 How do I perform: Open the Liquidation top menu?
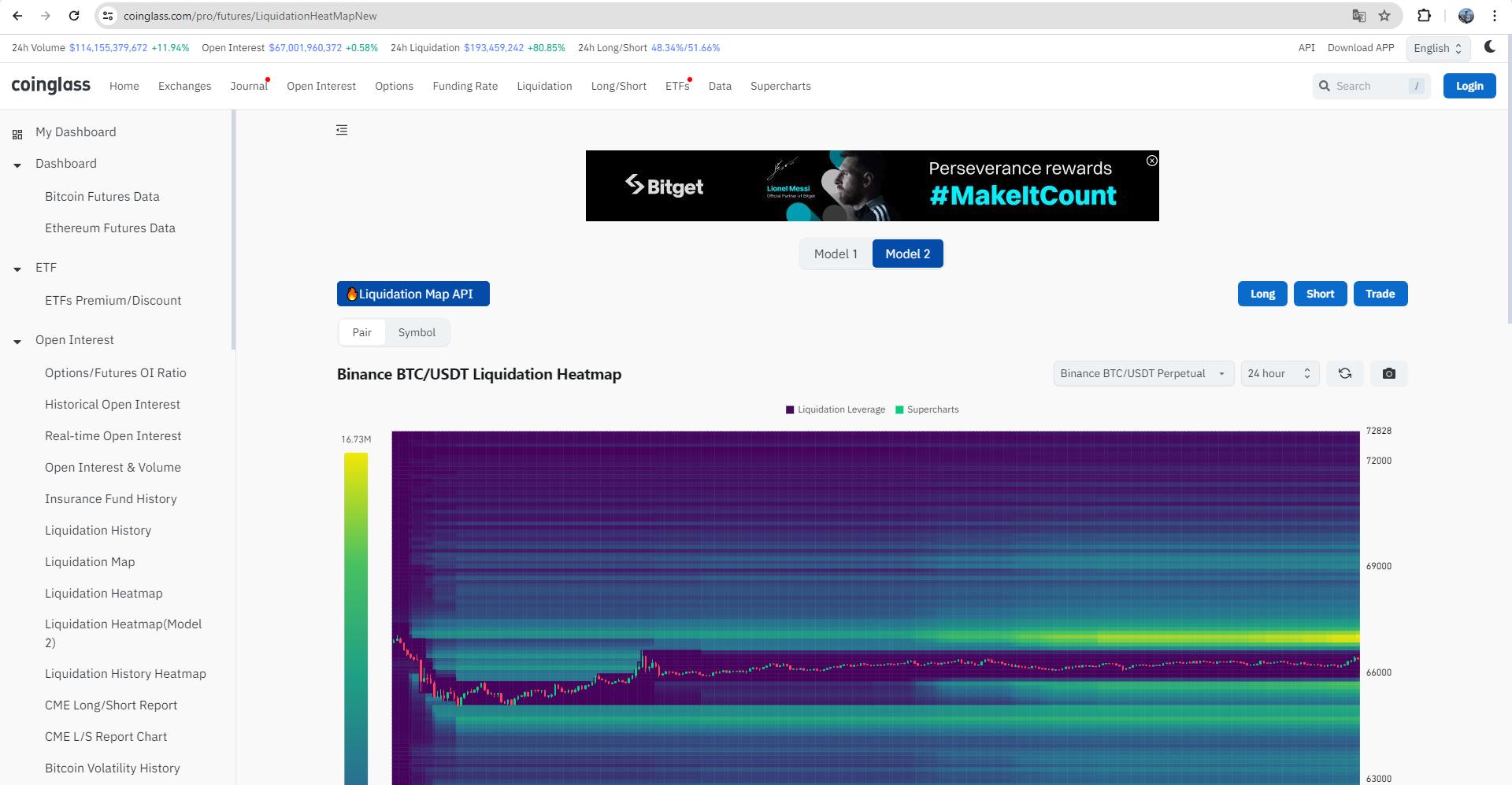click(544, 86)
